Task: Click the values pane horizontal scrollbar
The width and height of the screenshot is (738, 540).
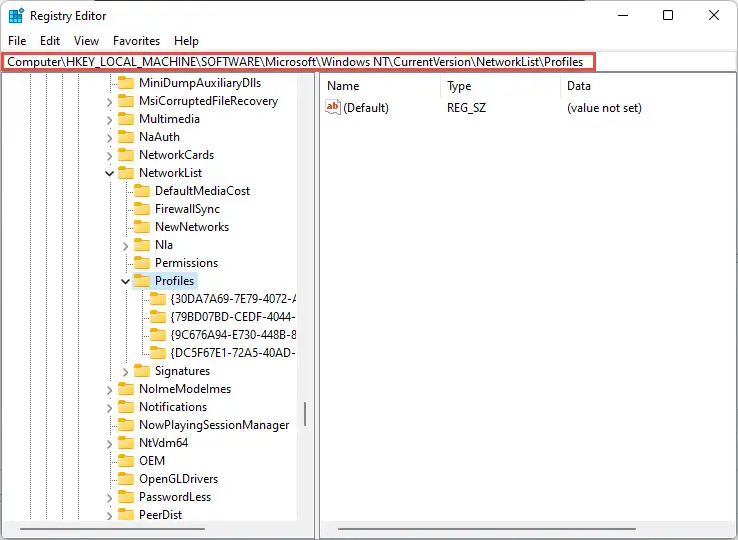Action: pyautogui.click(x=488, y=529)
